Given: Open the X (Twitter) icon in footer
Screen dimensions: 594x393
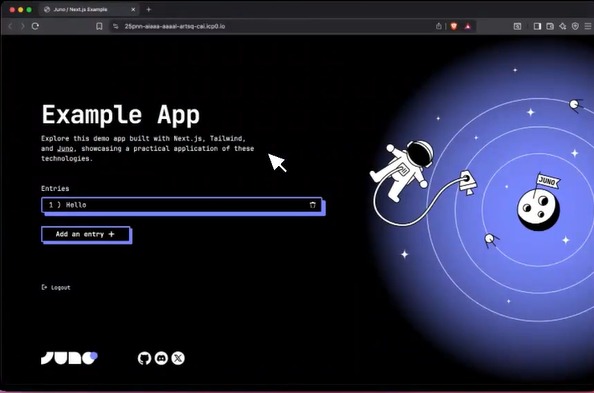Looking at the screenshot, I should tap(178, 358).
